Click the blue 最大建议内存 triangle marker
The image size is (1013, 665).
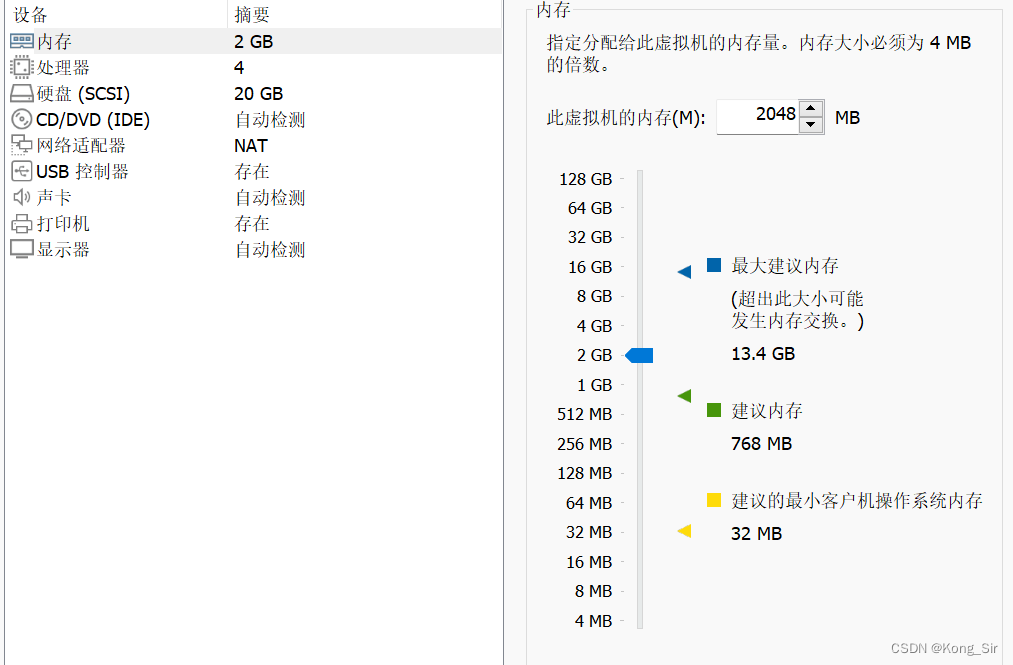[684, 270]
